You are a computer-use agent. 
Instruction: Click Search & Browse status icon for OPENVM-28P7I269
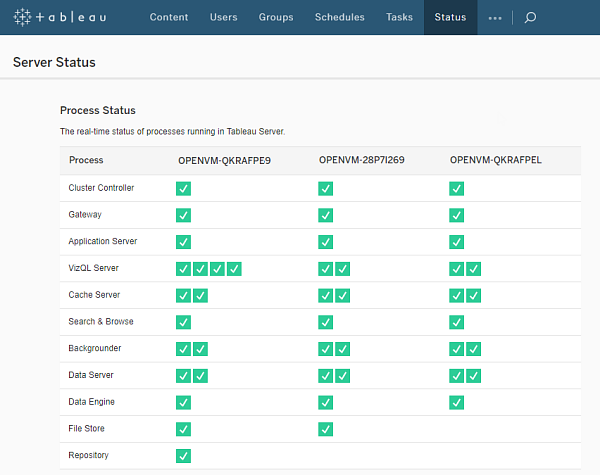pyautogui.click(x=325, y=322)
